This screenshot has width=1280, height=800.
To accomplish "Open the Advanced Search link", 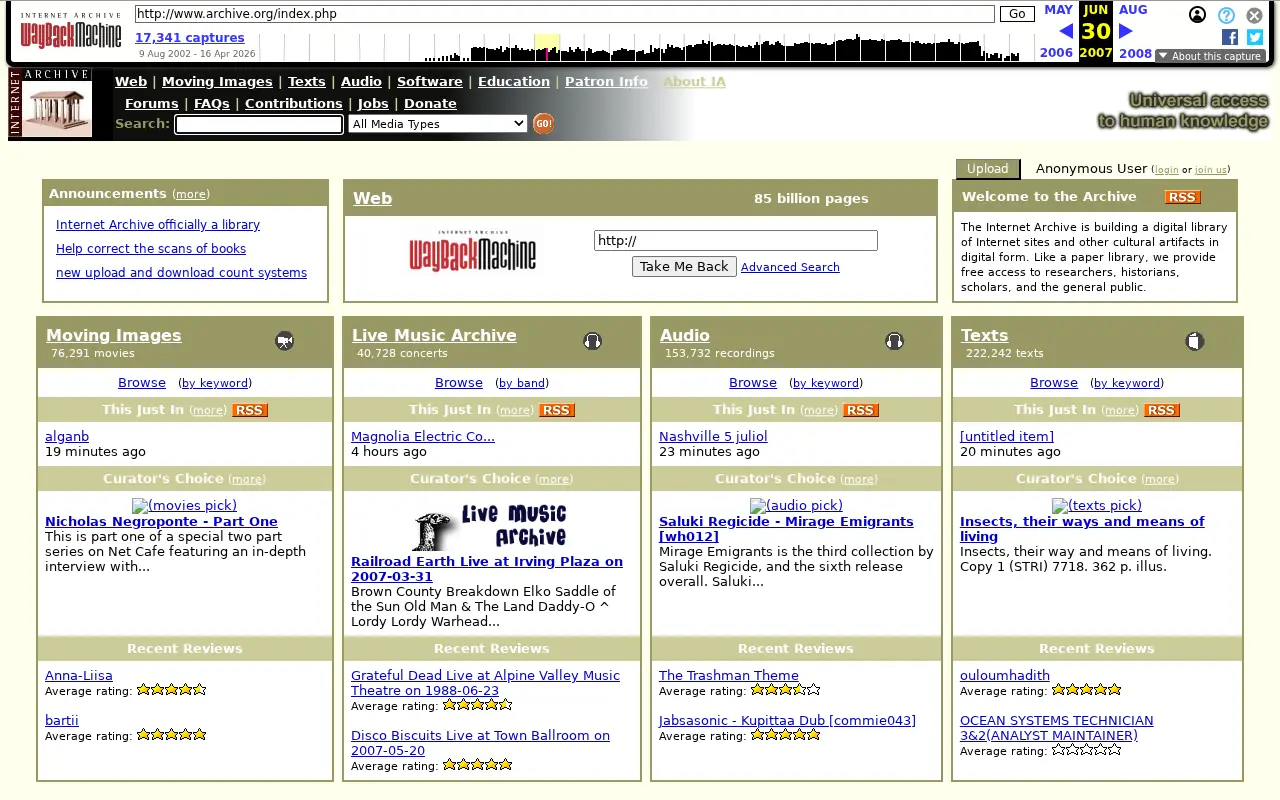I will pyautogui.click(x=790, y=267).
